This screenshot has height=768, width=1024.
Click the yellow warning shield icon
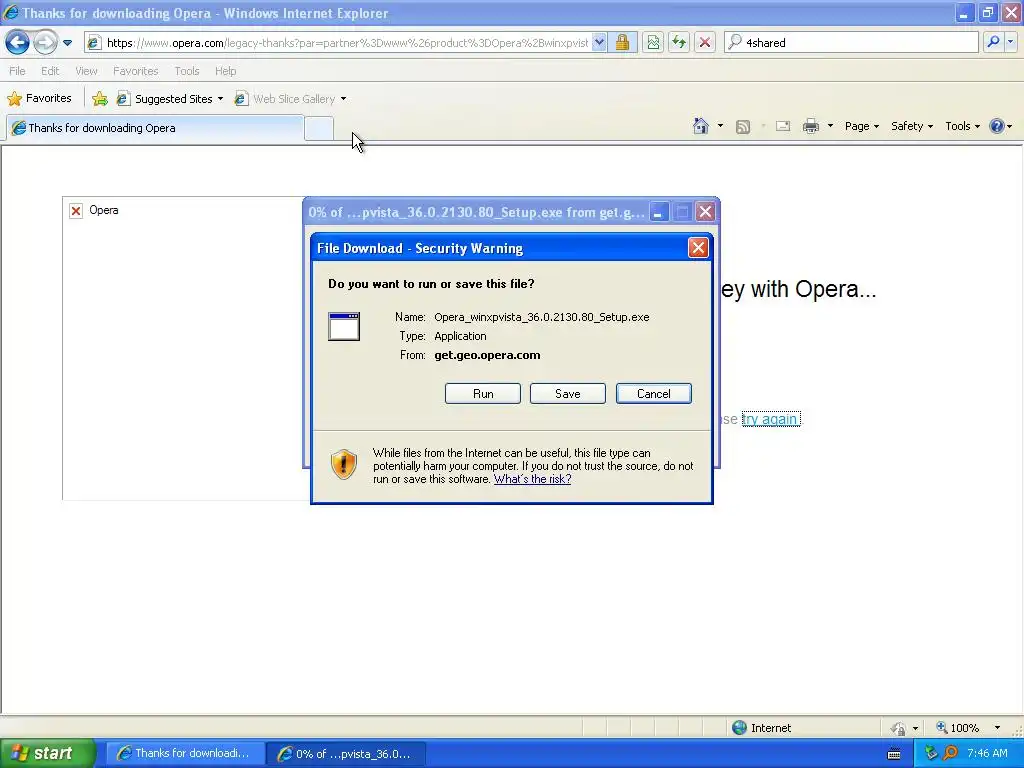pos(344,464)
